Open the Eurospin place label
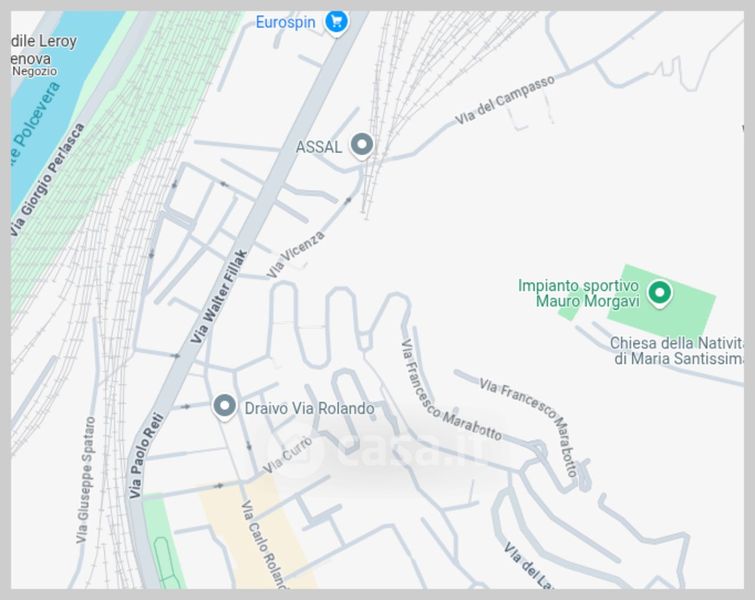This screenshot has width=755, height=600. point(285,22)
